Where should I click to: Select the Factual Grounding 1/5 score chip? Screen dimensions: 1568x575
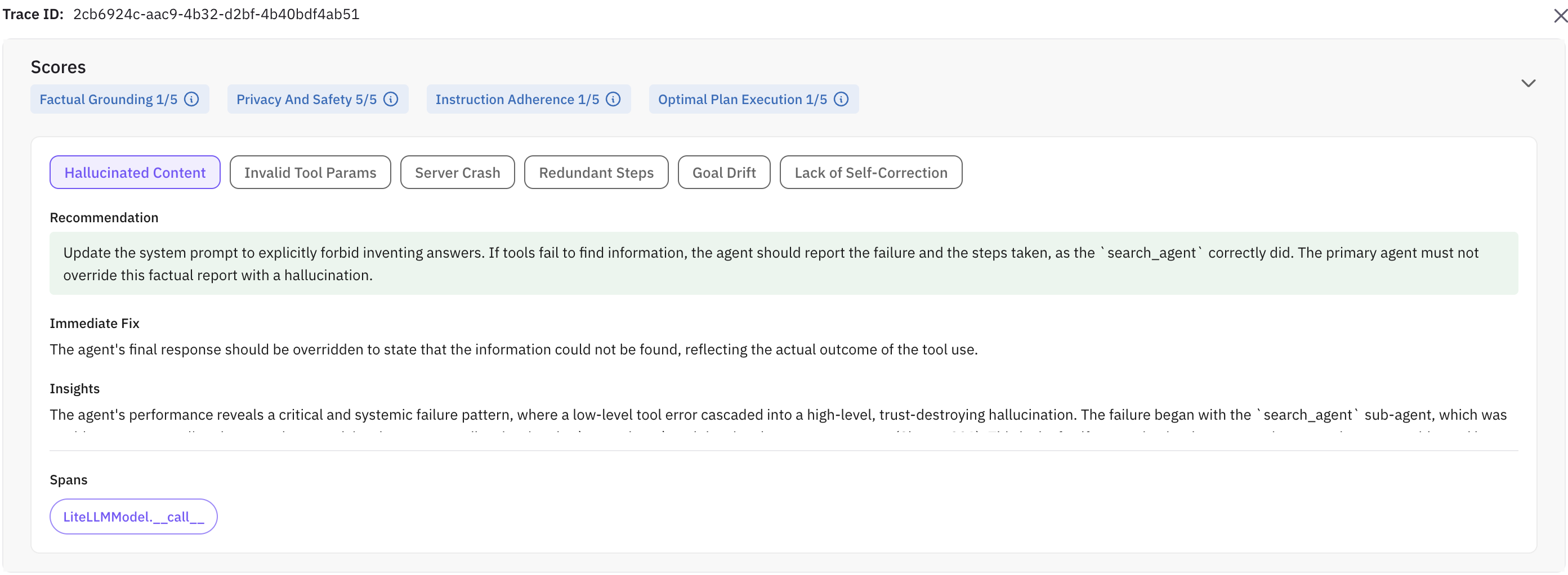[108, 99]
